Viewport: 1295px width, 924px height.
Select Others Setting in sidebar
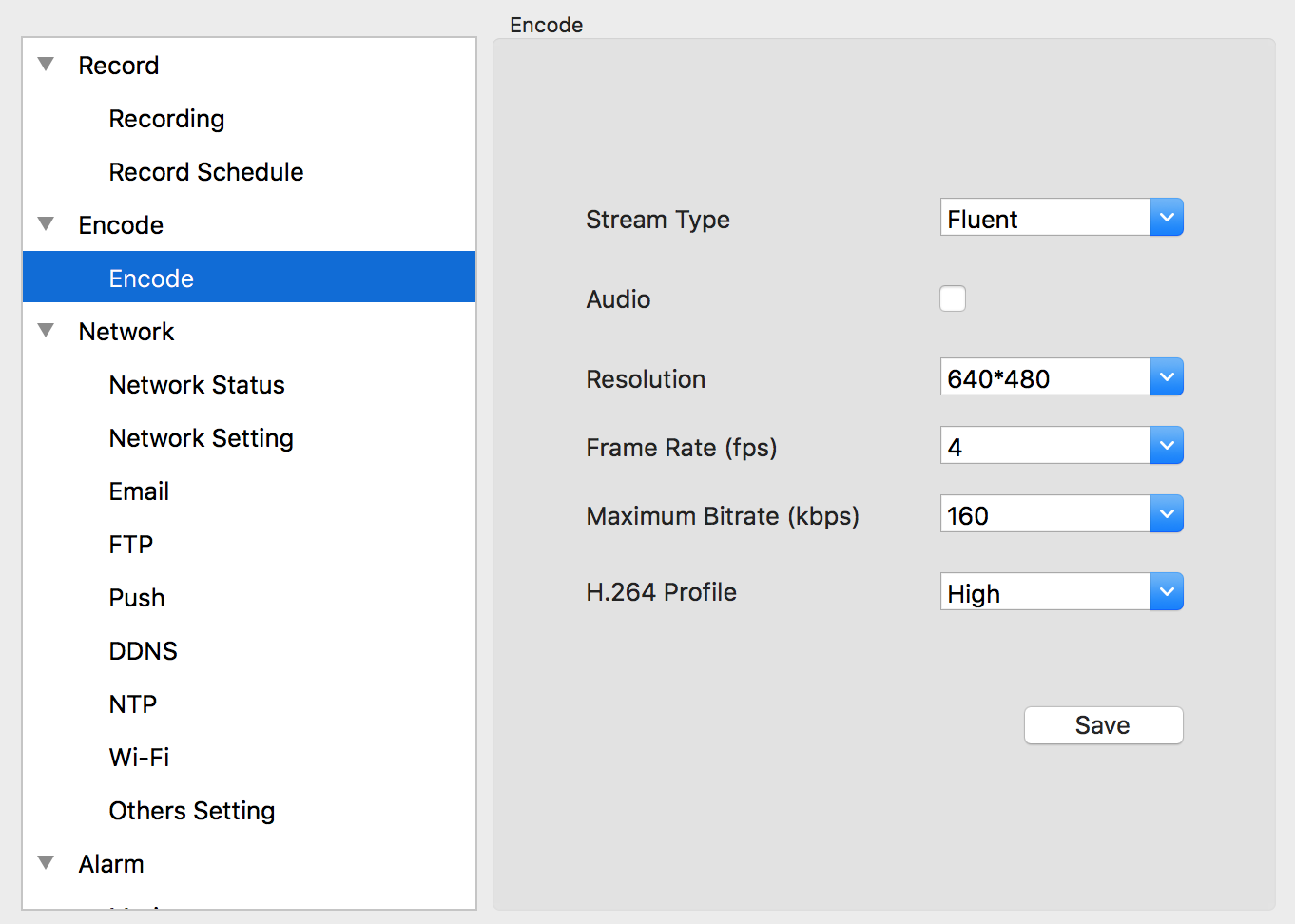(x=191, y=811)
